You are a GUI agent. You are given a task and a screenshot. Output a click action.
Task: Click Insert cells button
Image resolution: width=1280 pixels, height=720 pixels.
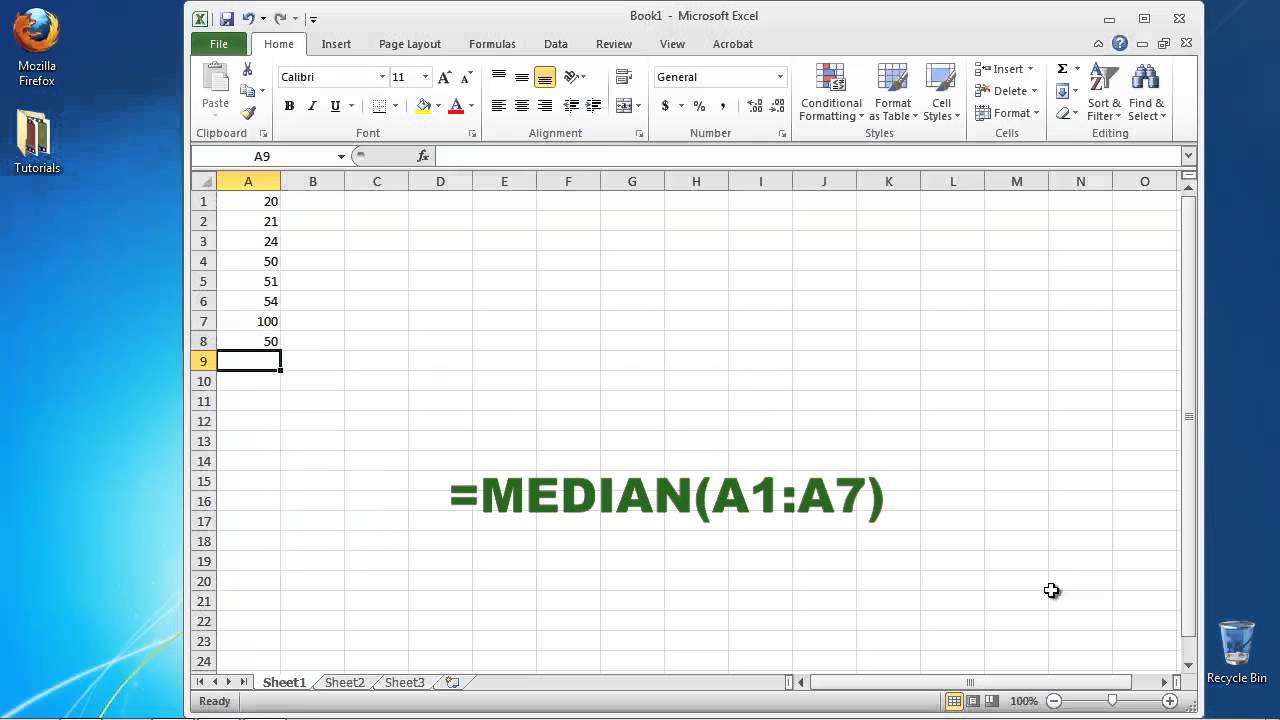coord(1006,69)
